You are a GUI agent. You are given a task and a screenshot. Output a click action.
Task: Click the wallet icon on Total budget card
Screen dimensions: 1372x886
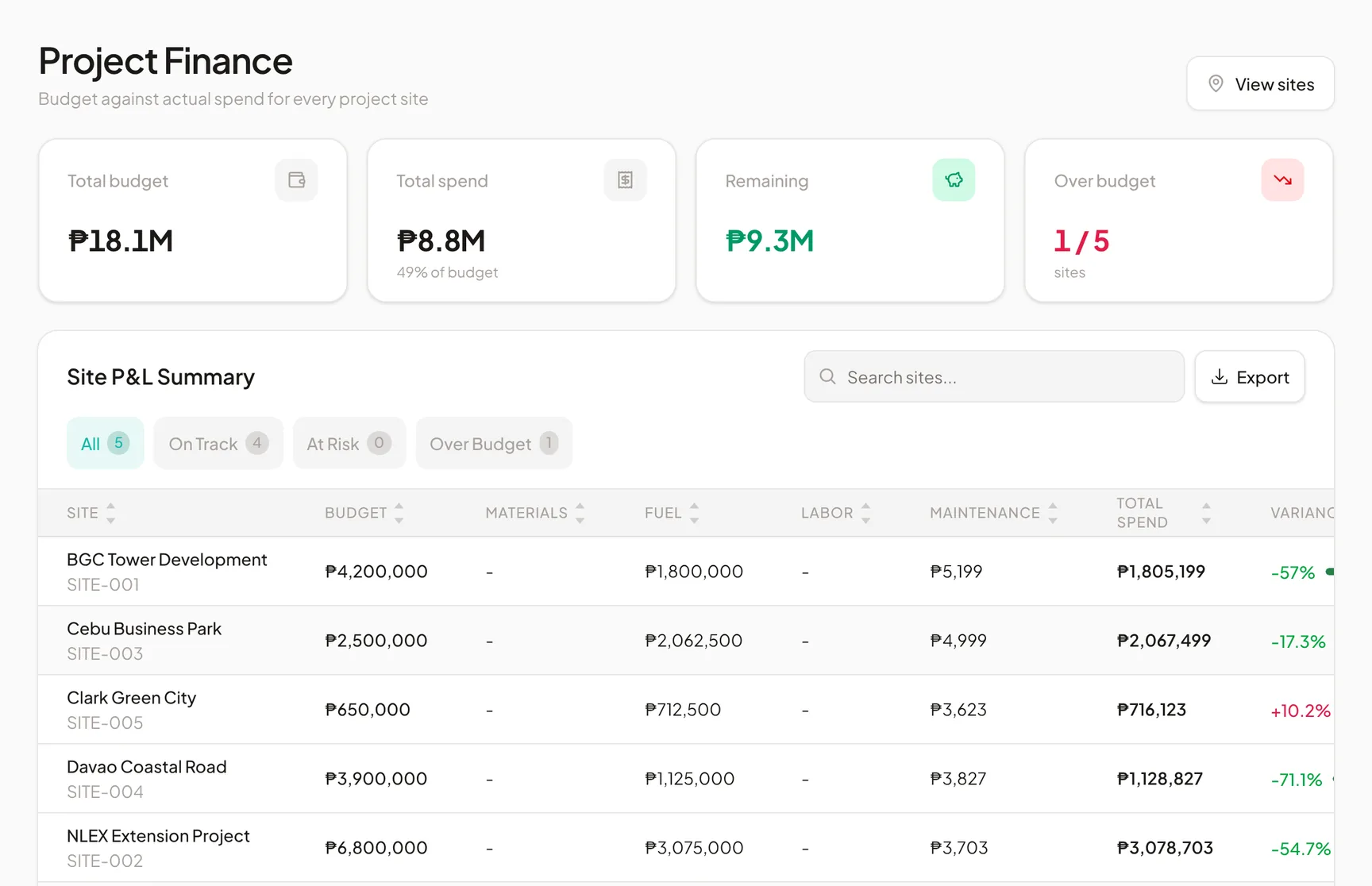pyautogui.click(x=297, y=180)
